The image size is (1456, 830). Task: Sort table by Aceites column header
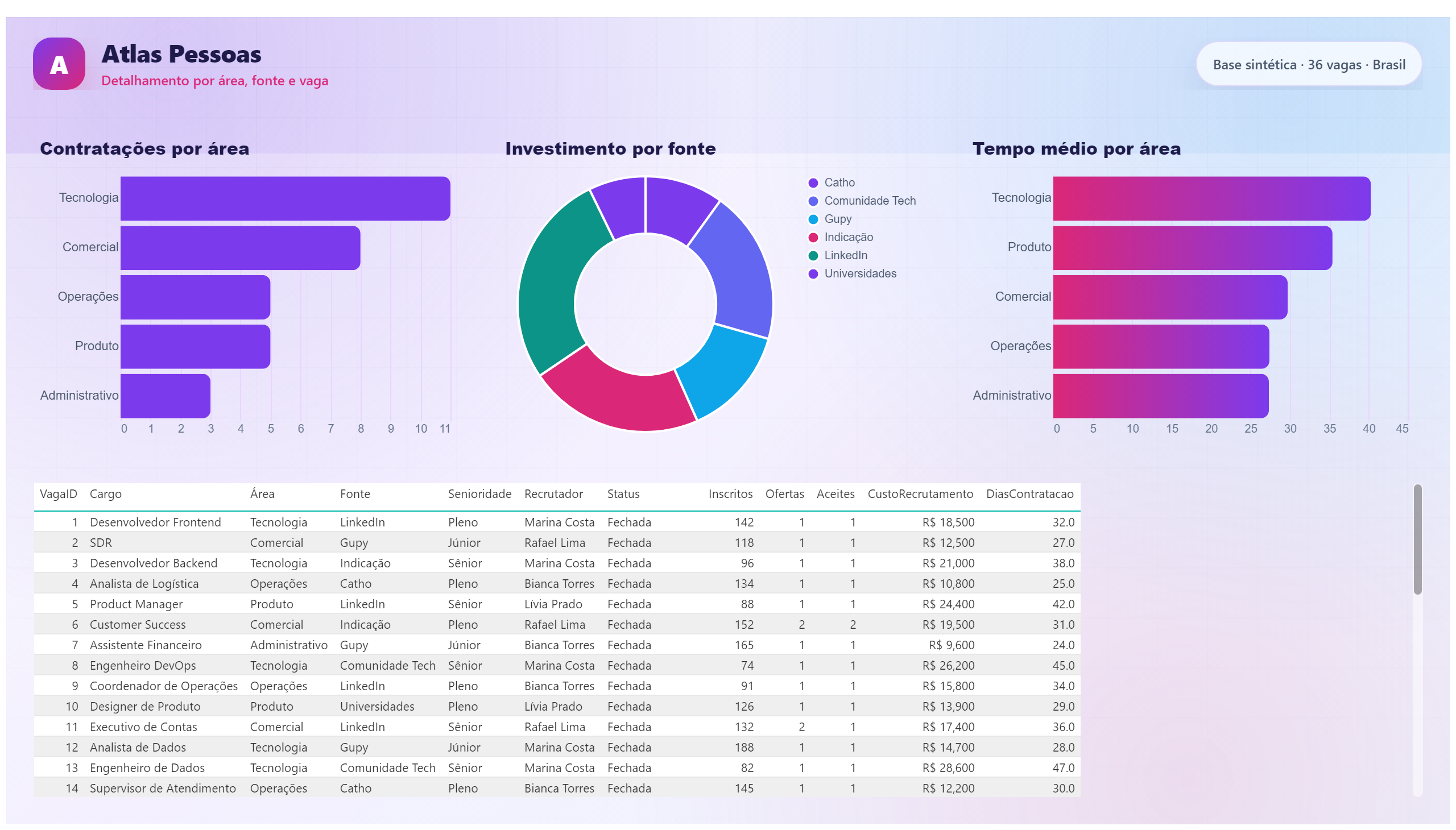point(835,494)
